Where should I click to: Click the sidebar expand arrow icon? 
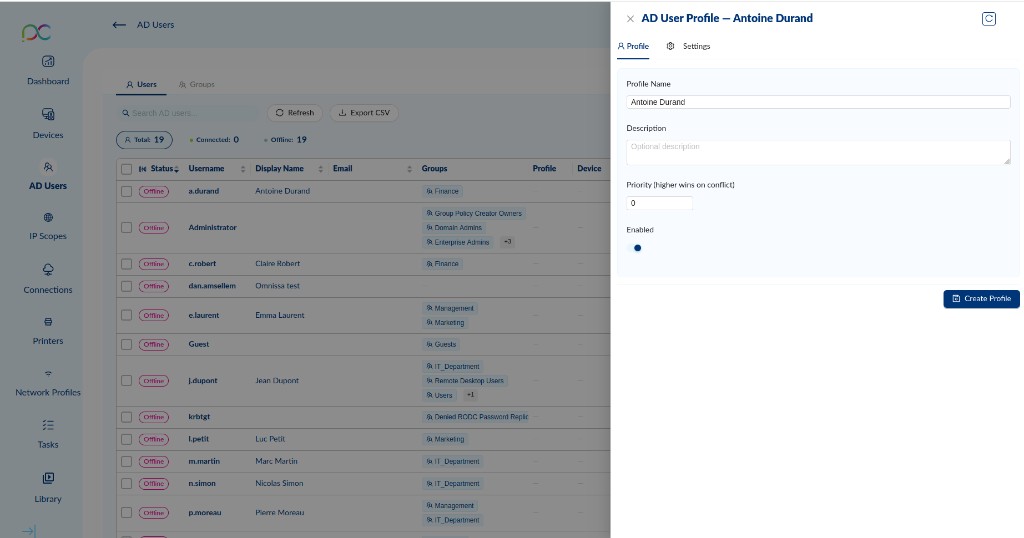(x=29, y=531)
